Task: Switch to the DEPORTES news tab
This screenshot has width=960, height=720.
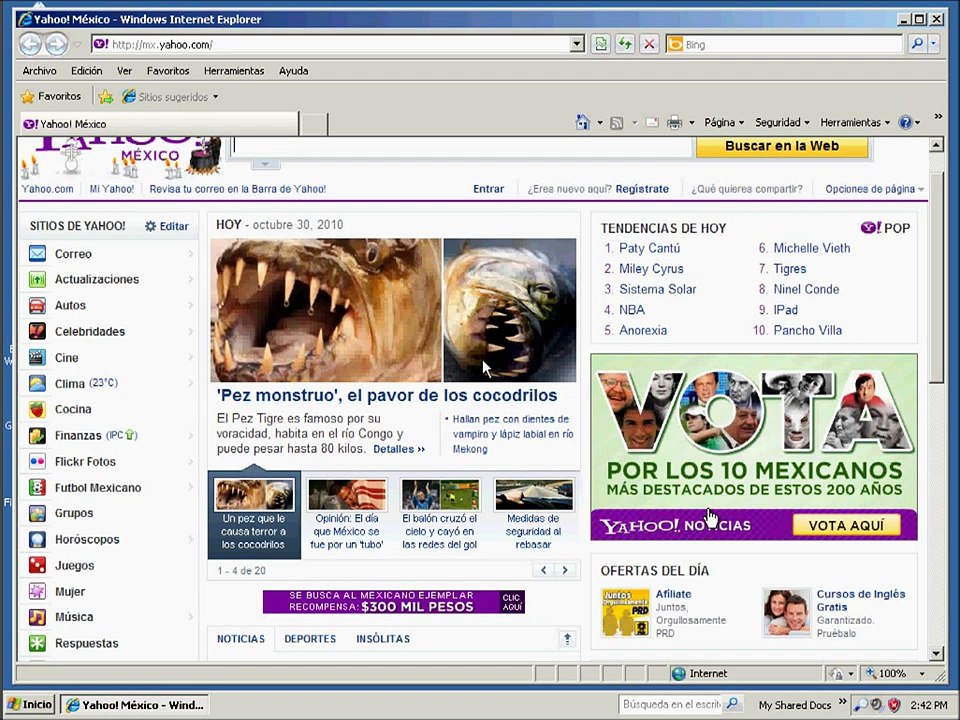Action: (310, 639)
